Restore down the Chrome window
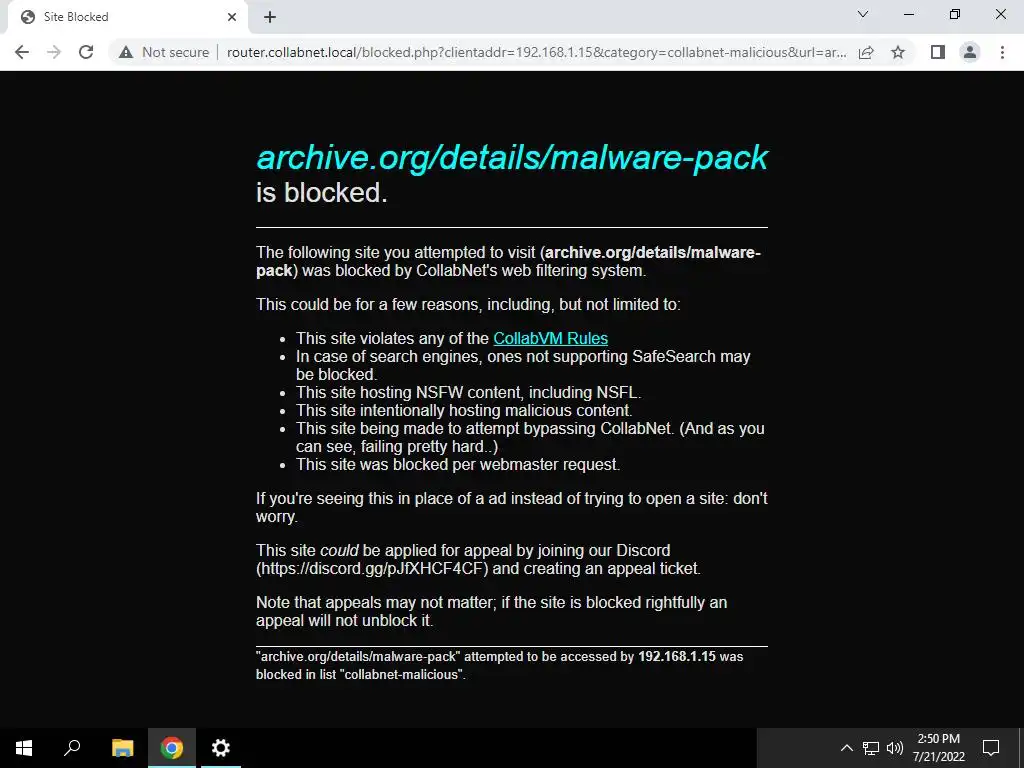This screenshot has width=1024, height=768. (x=955, y=14)
